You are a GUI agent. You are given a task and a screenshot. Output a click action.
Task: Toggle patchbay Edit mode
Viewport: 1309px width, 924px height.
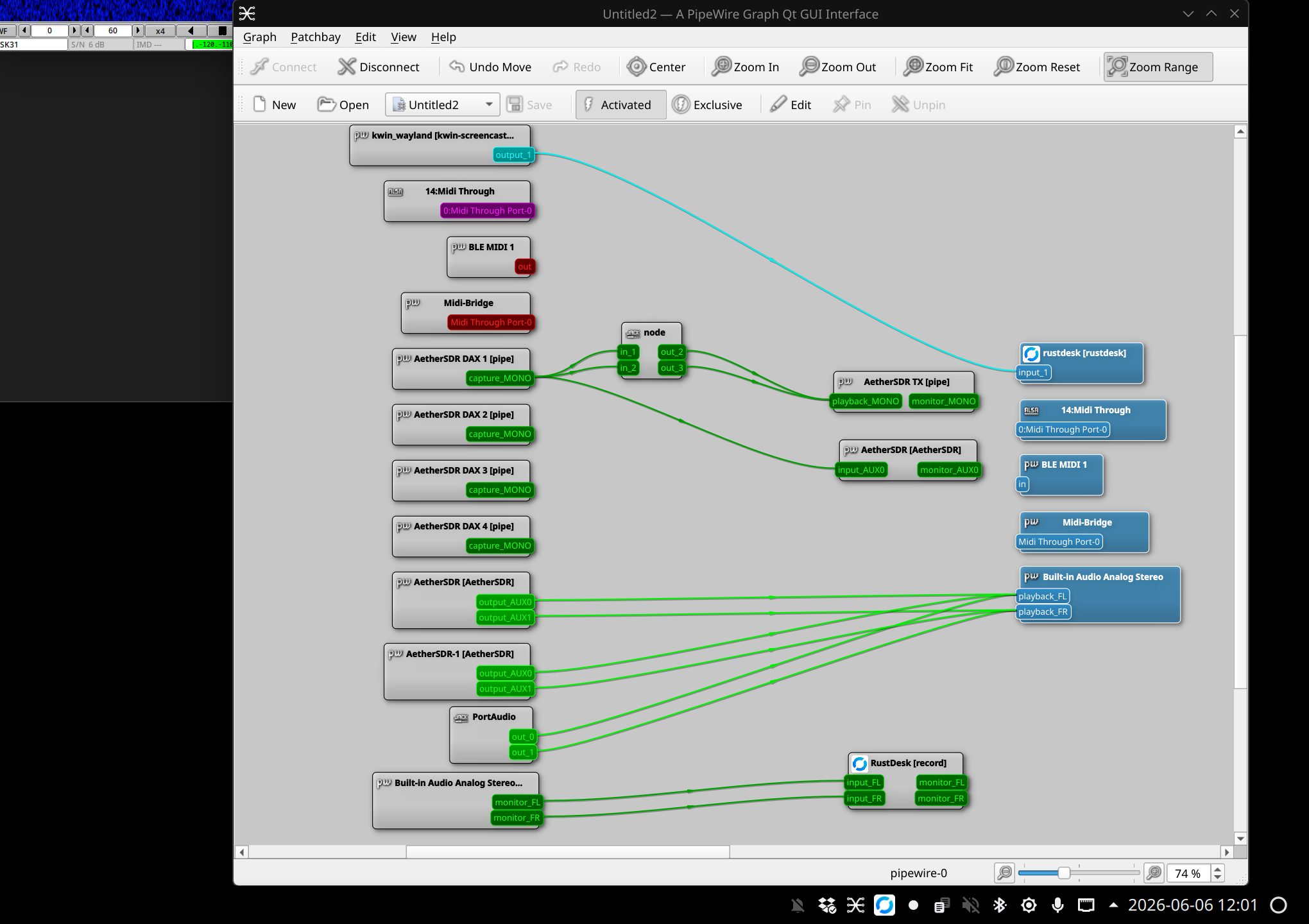click(x=791, y=105)
